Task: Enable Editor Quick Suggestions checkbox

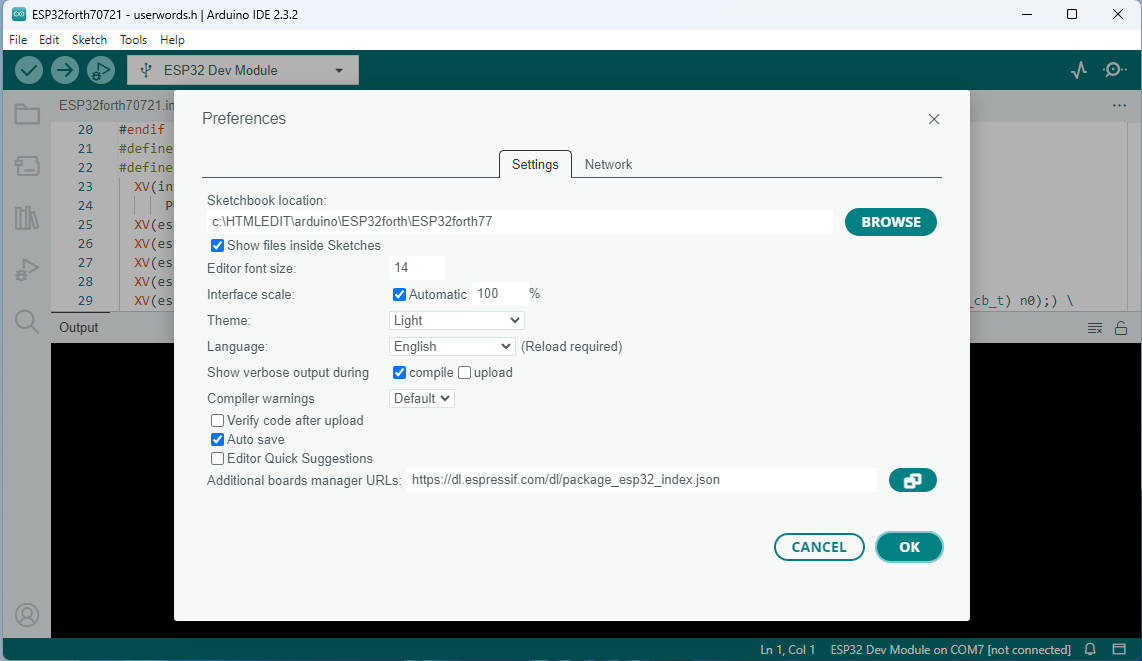Action: tap(217, 459)
